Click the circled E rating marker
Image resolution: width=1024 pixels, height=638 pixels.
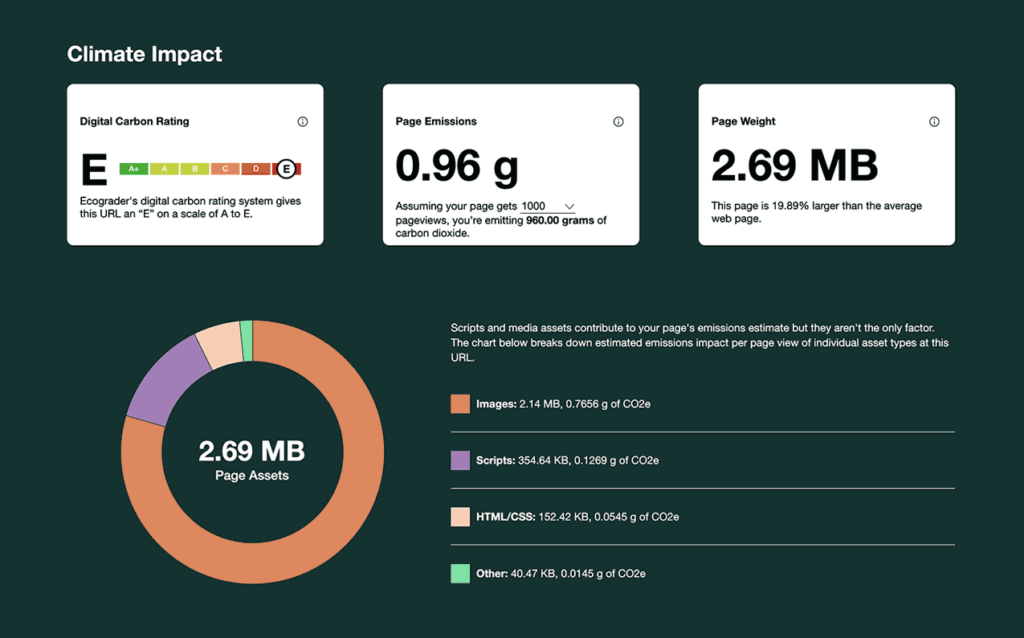tap(287, 169)
